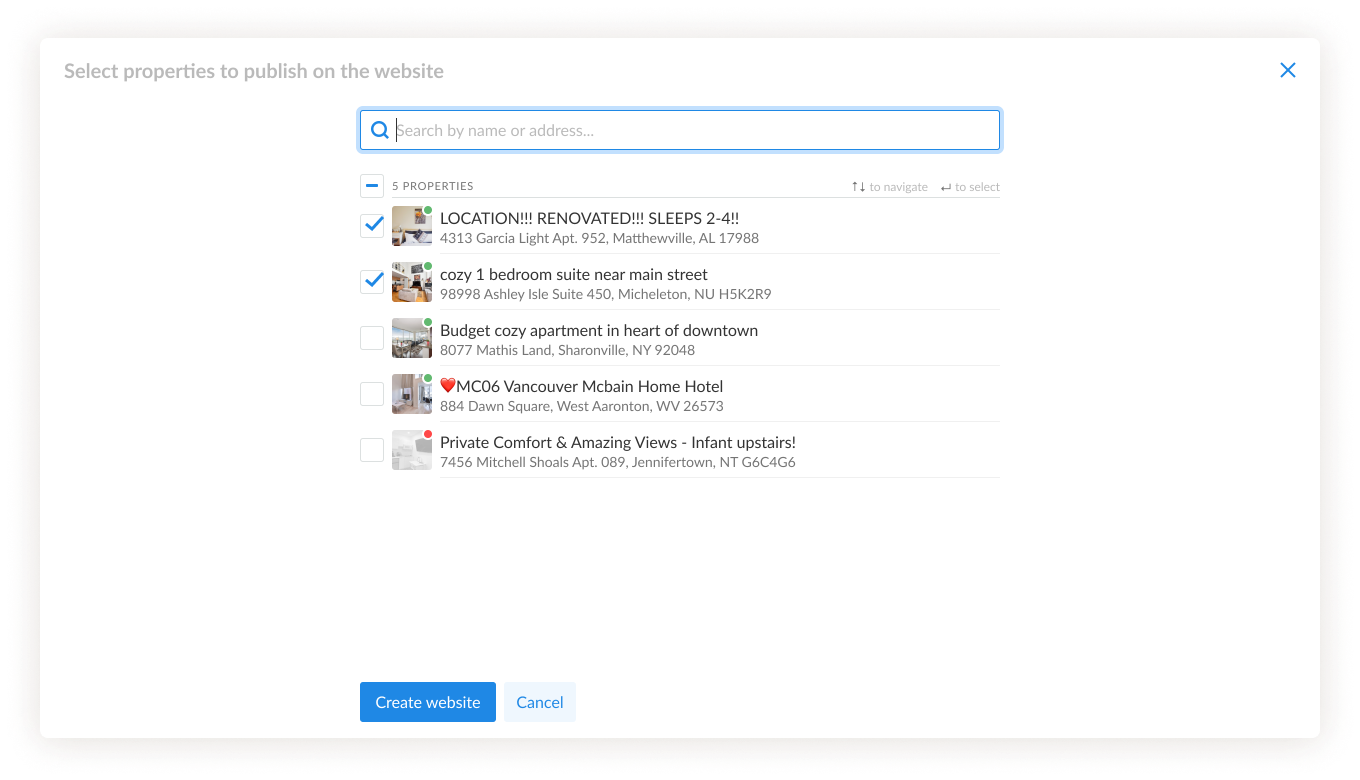
Task: Click the search magnifier icon
Action: pyautogui.click(x=380, y=130)
